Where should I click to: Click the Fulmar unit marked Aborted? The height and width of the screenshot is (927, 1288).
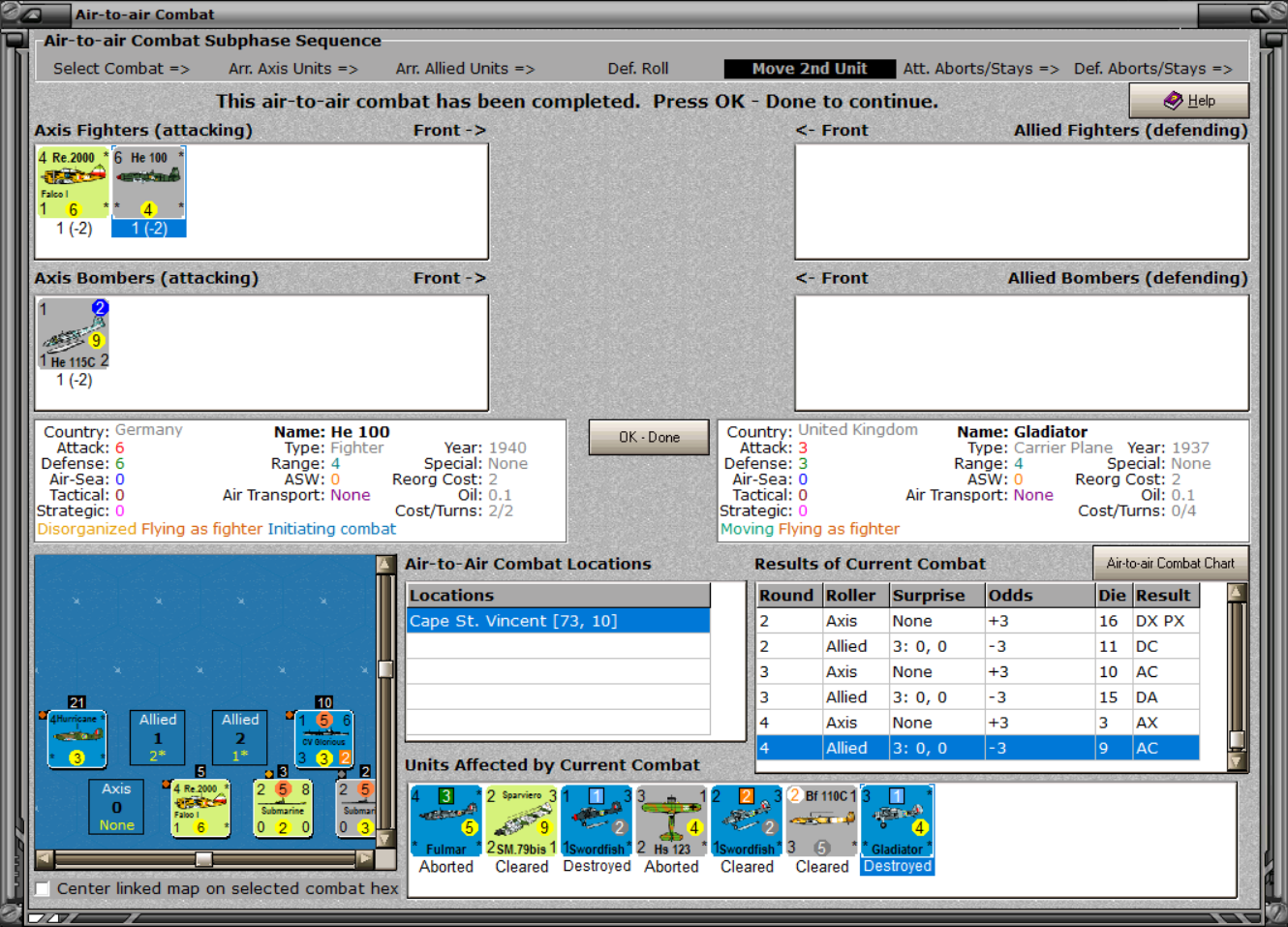(x=445, y=820)
